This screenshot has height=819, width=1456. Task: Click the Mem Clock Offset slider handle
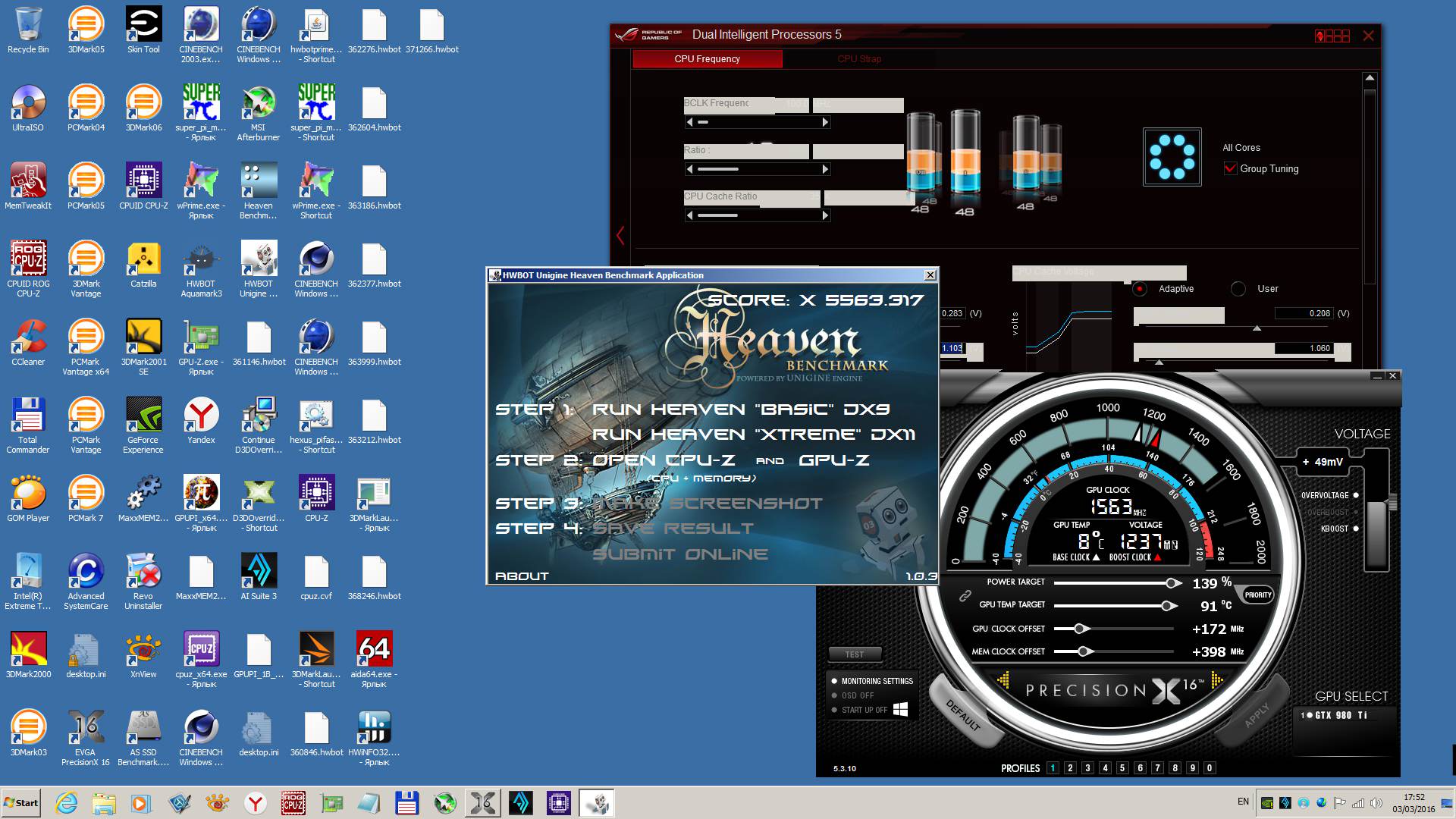(x=1084, y=651)
